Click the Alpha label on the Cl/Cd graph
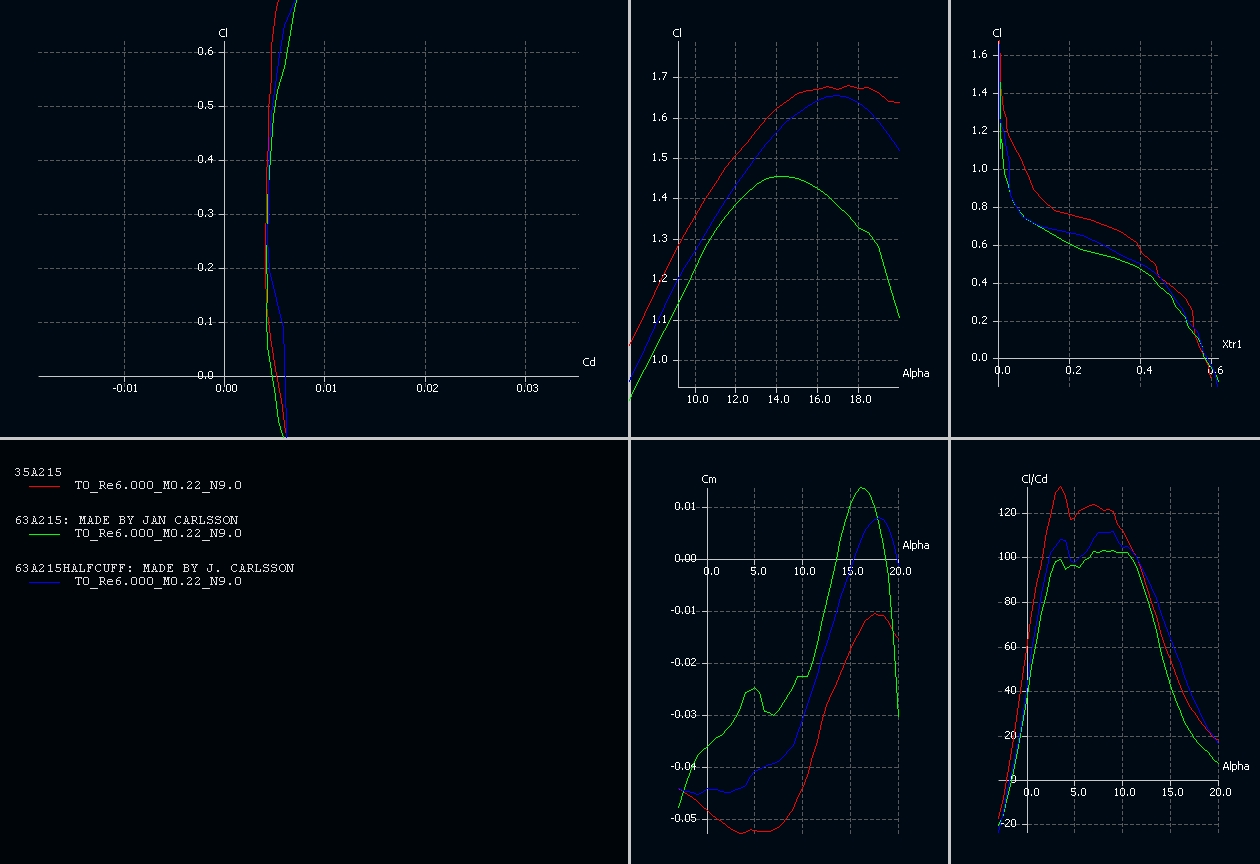The height and width of the screenshot is (864, 1260). (1236, 766)
